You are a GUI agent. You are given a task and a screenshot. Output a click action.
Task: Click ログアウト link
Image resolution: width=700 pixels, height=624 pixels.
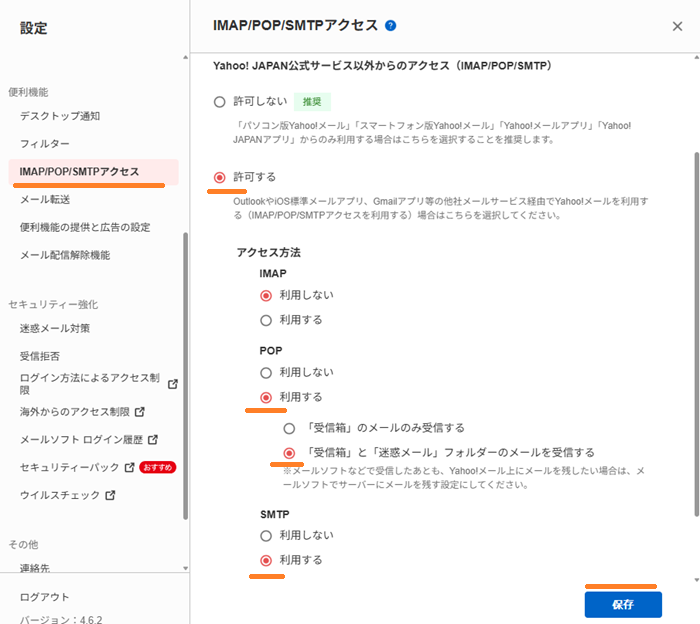[x=45, y=597]
